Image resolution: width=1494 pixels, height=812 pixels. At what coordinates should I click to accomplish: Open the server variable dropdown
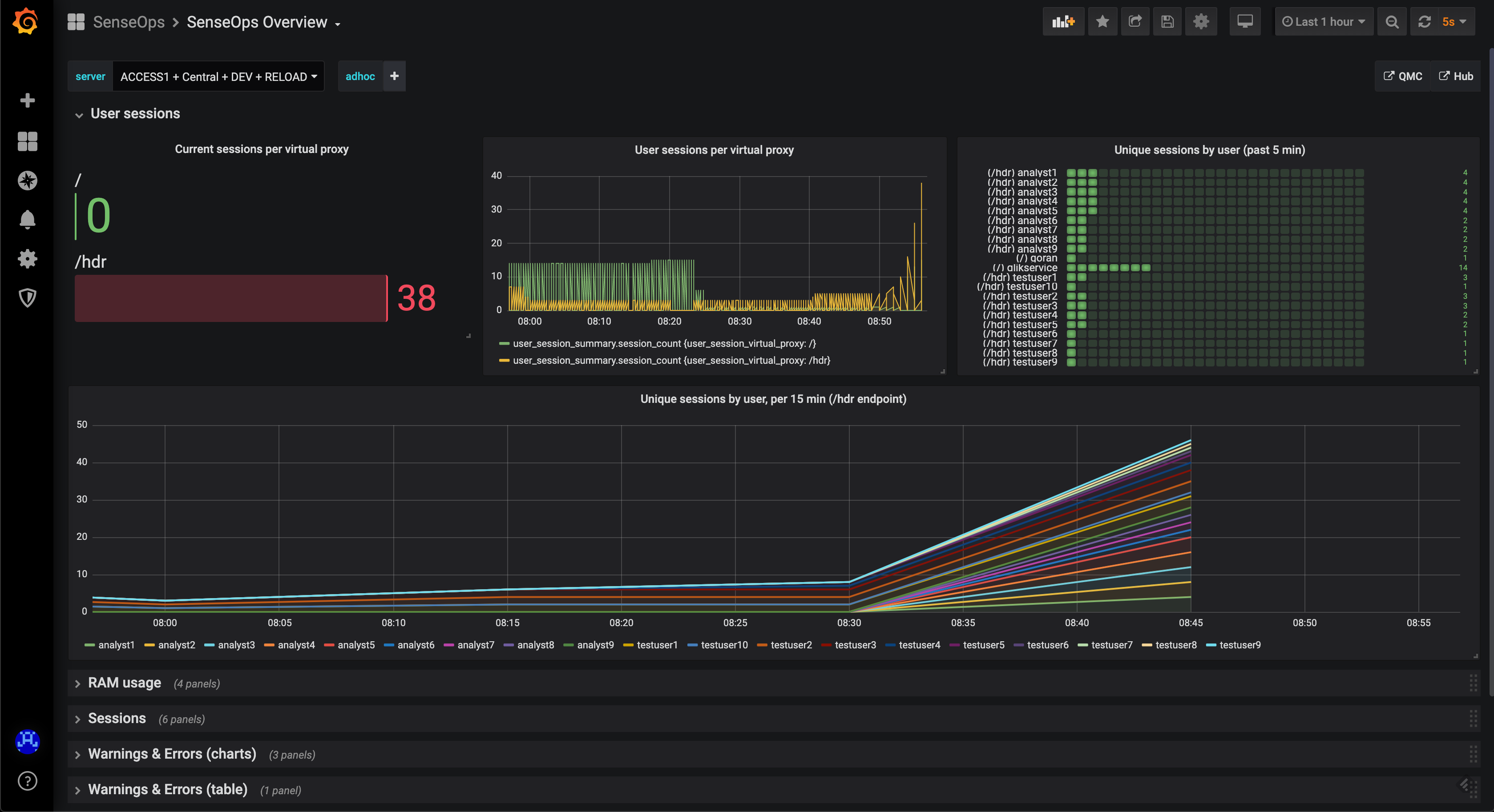pyautogui.click(x=218, y=76)
